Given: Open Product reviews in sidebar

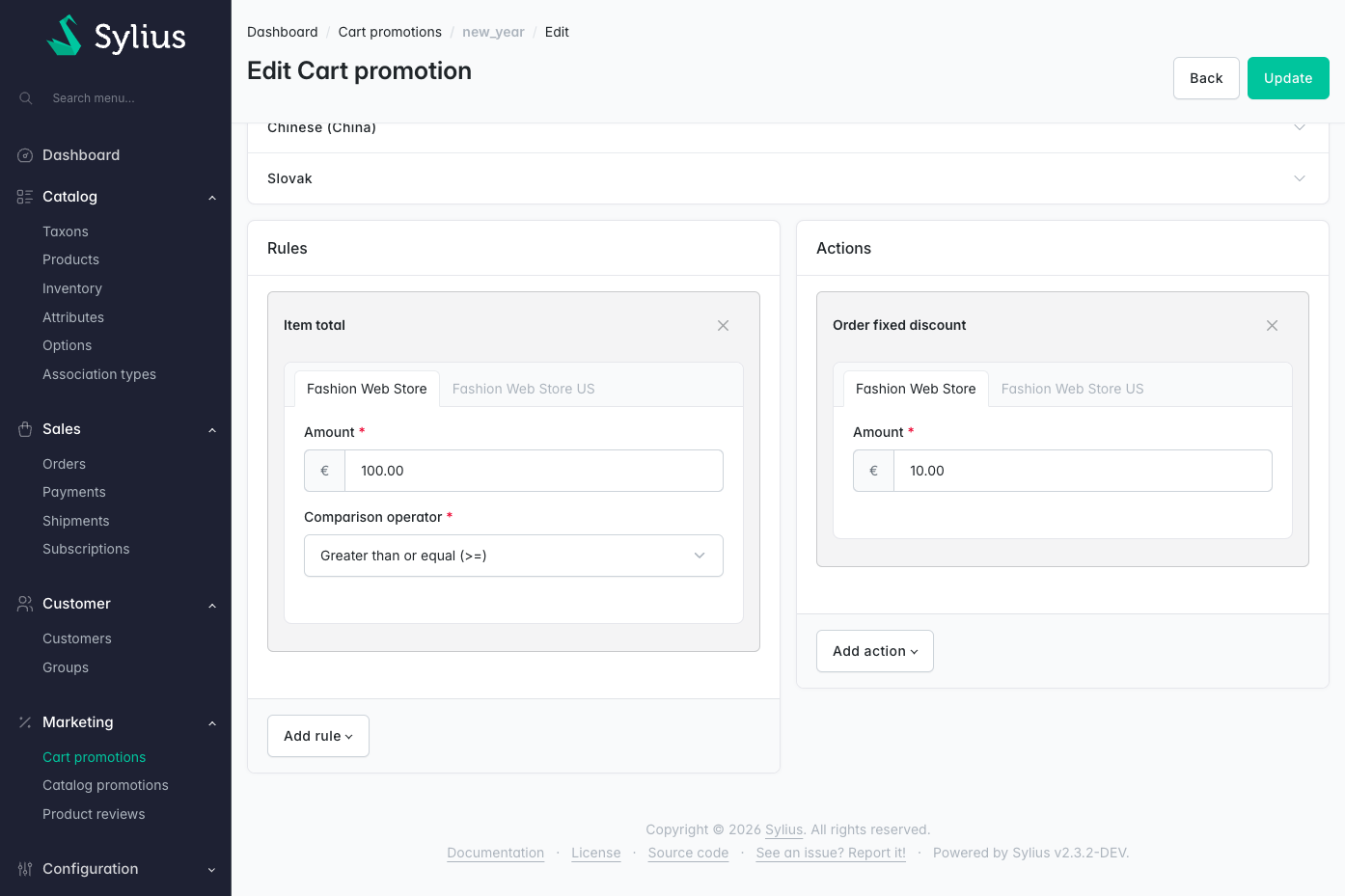Looking at the screenshot, I should point(94,814).
